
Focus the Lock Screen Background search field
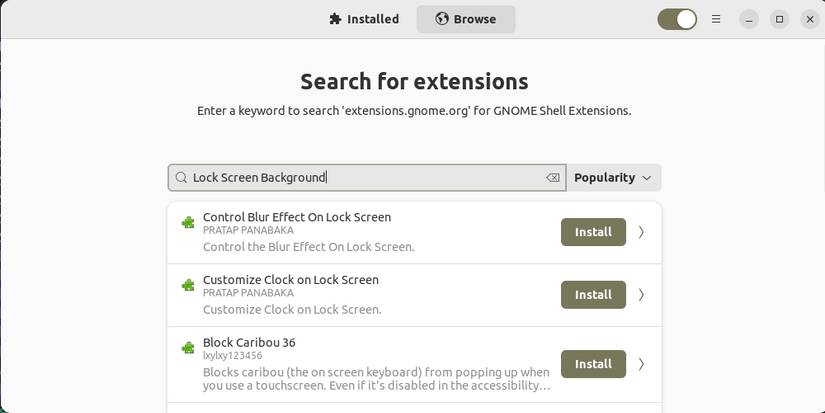365,178
